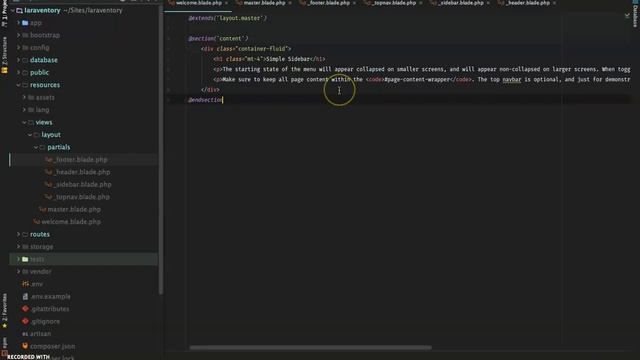Close the _footer.blade.php tab
Screen dimensions: 640x360
point(354,3)
